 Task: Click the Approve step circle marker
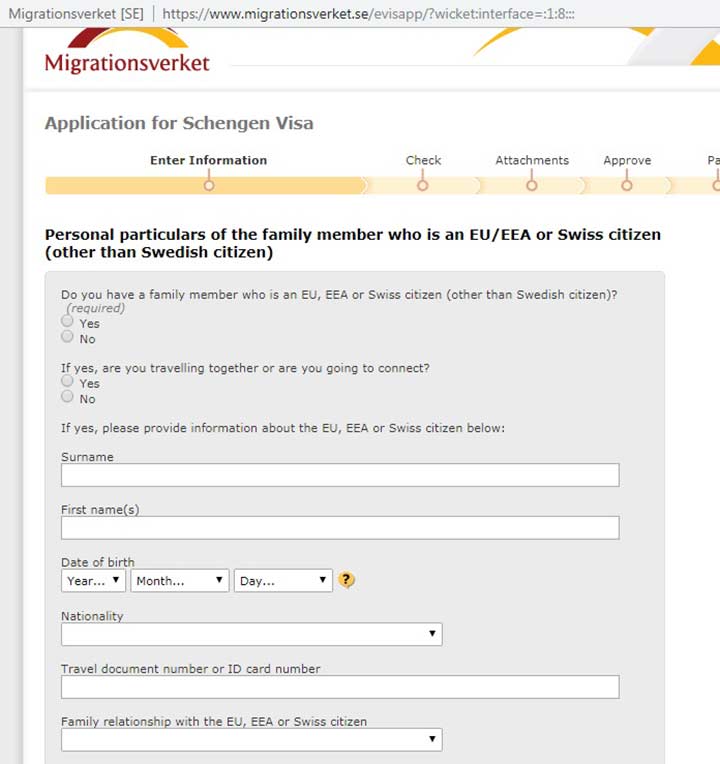(627, 186)
